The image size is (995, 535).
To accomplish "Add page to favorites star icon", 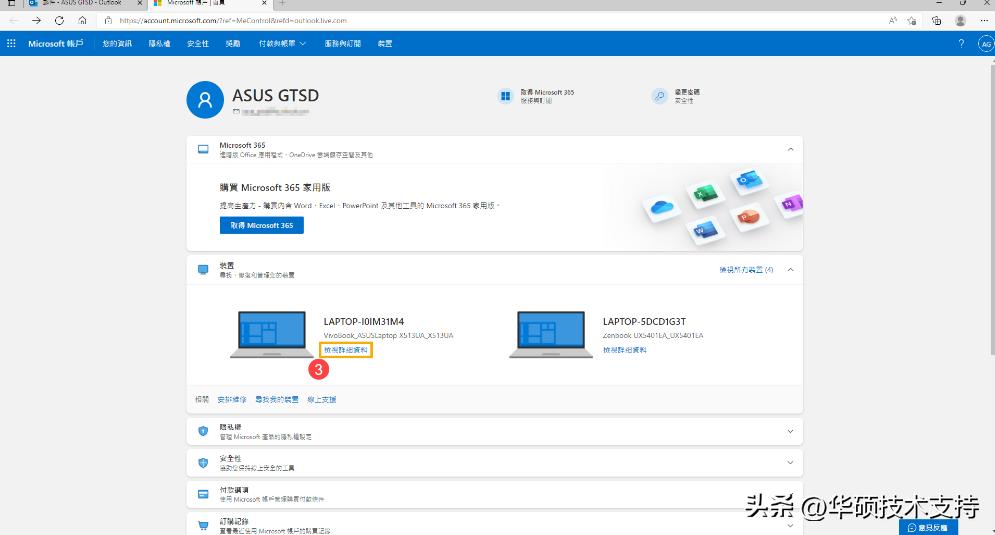I will tap(912, 20).
